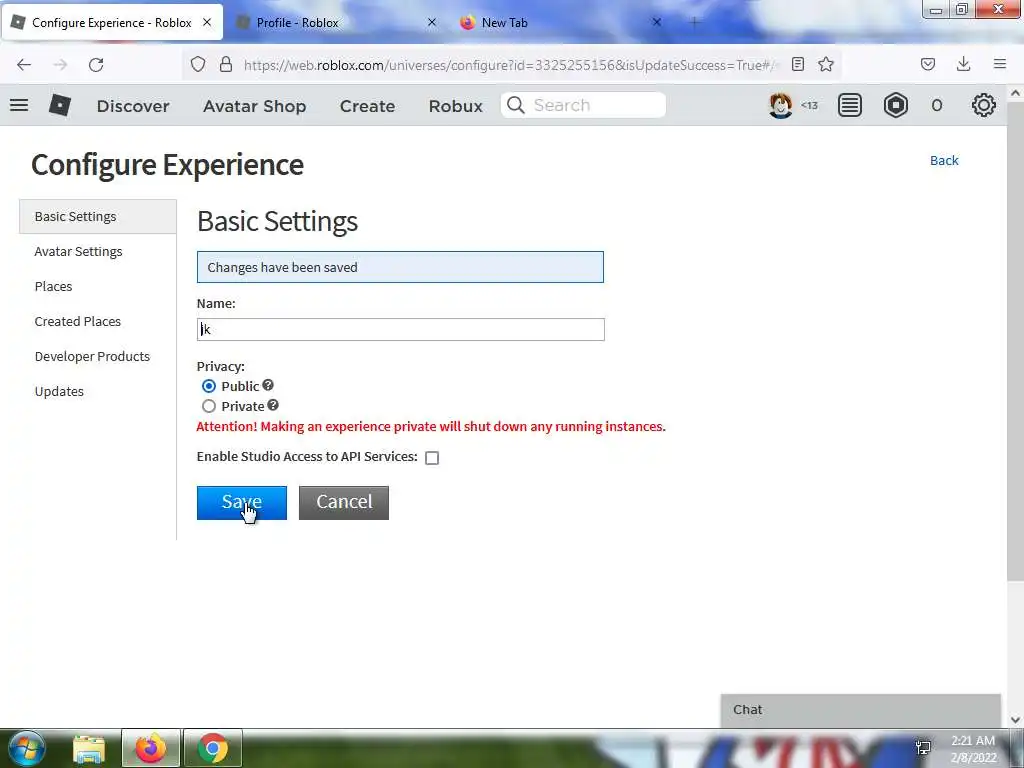The height and width of the screenshot is (768, 1024).
Task: Open Created Places in the sidebar
Action: 78,321
